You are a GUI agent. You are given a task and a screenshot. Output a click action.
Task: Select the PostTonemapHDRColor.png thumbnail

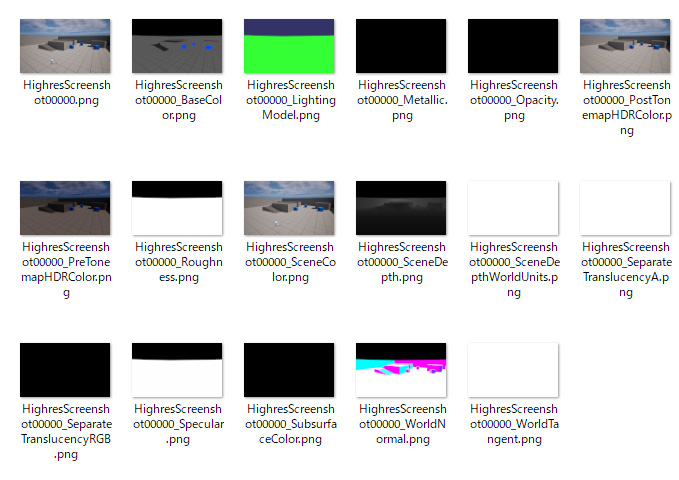point(625,46)
